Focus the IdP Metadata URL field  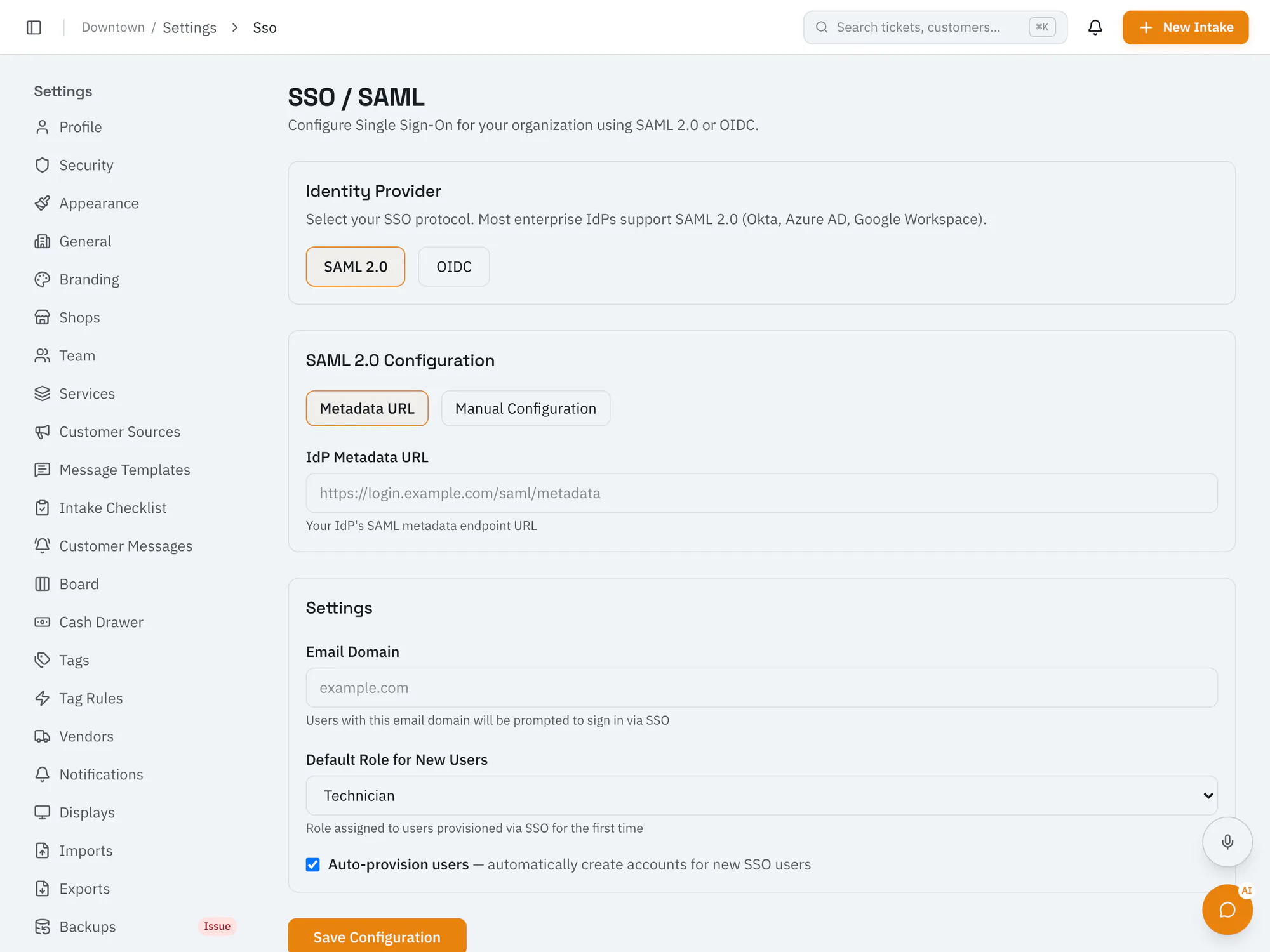[x=761, y=493]
